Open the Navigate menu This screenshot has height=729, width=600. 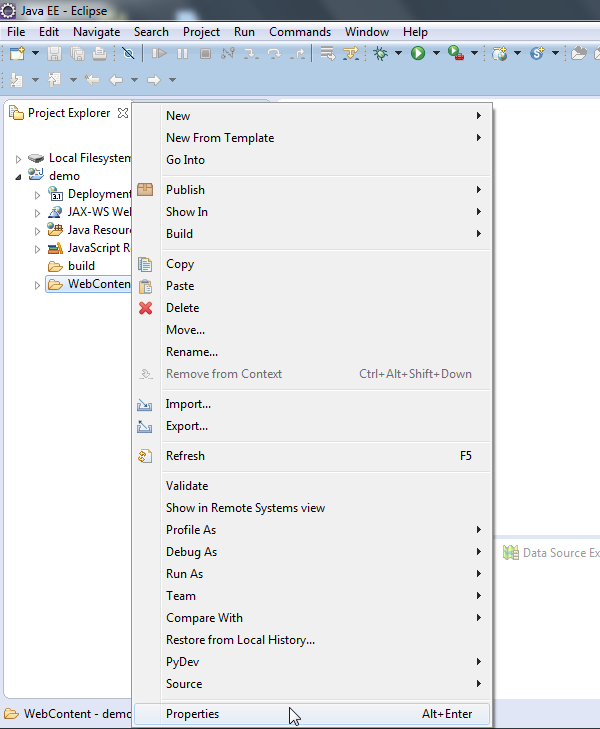tap(97, 32)
